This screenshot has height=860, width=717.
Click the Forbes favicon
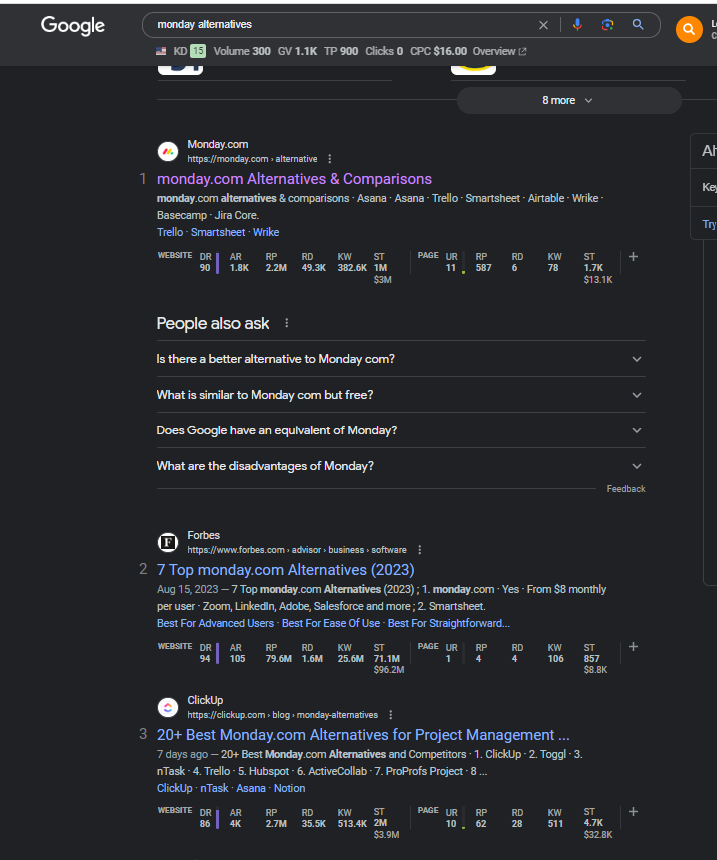point(168,542)
